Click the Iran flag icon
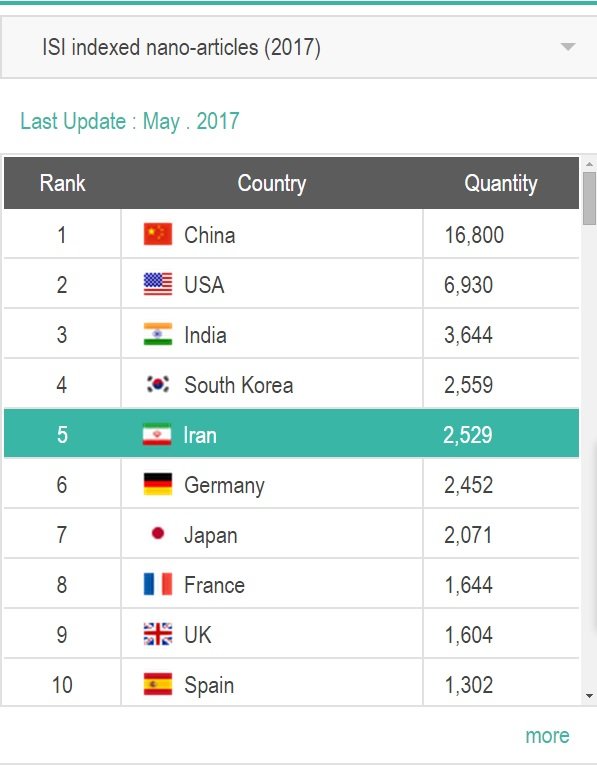 click(157, 434)
